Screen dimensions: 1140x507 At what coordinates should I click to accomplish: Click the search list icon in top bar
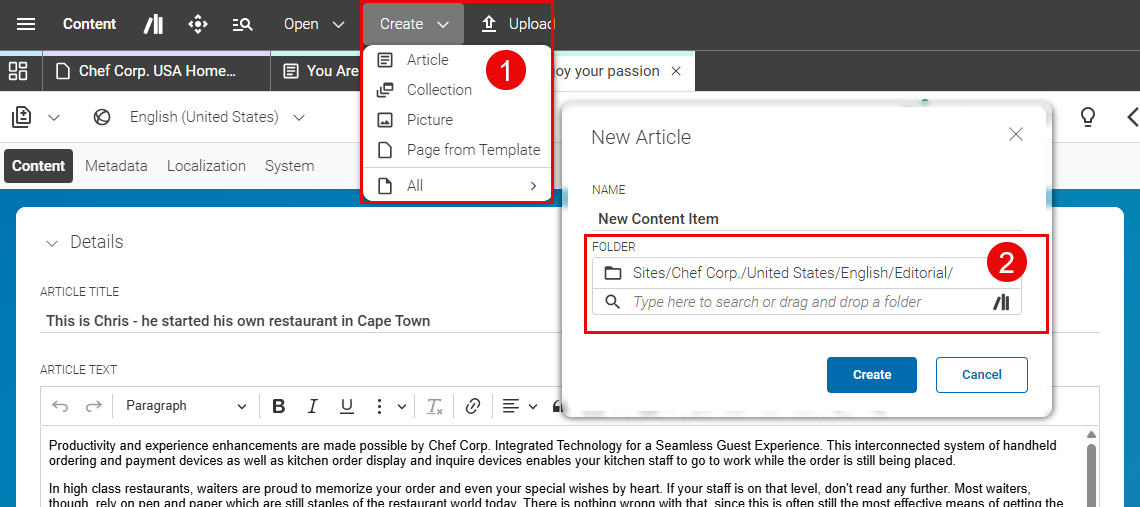coord(242,25)
